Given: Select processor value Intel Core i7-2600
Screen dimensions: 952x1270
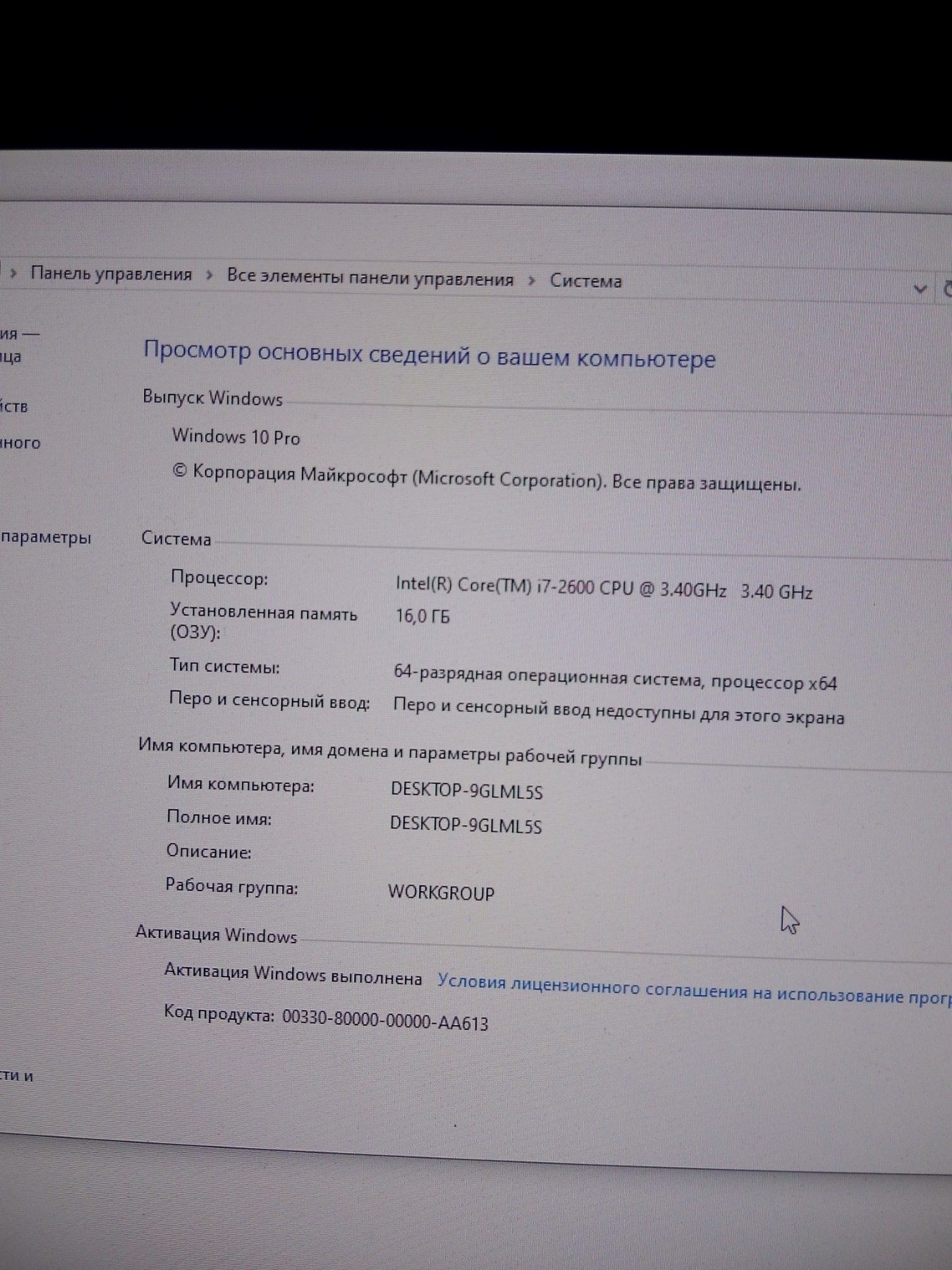Looking at the screenshot, I should (604, 587).
